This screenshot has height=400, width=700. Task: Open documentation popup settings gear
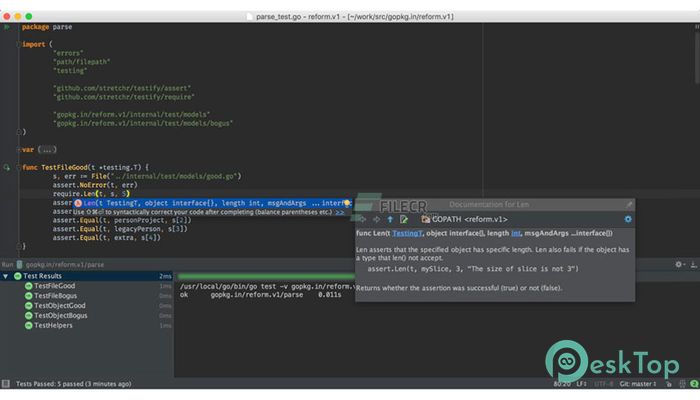628,219
